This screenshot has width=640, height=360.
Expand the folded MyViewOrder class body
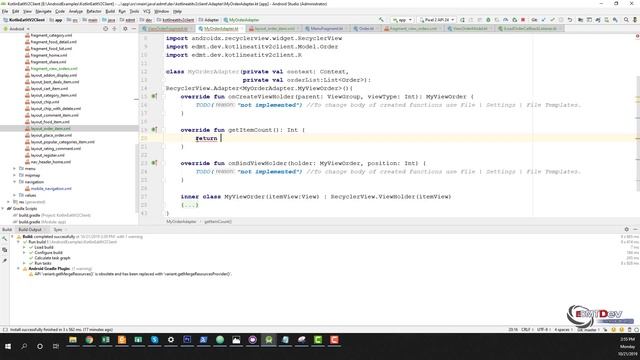[x=190, y=205]
